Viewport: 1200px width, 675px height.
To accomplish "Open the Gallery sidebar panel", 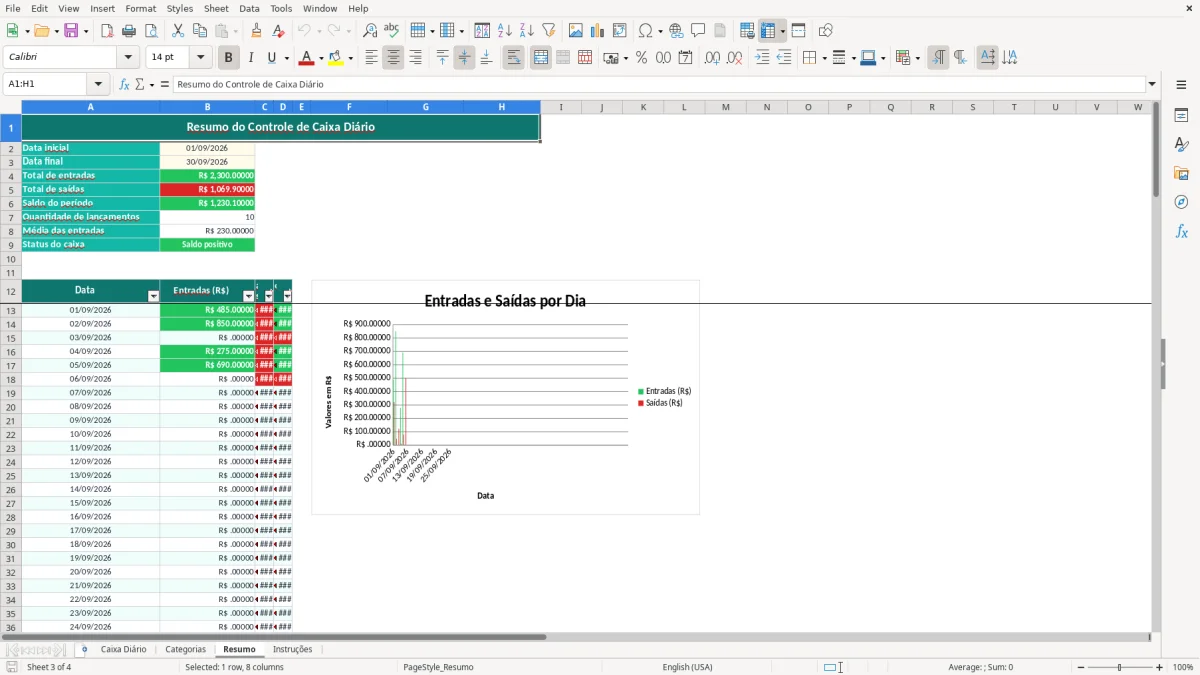I will [1181, 174].
